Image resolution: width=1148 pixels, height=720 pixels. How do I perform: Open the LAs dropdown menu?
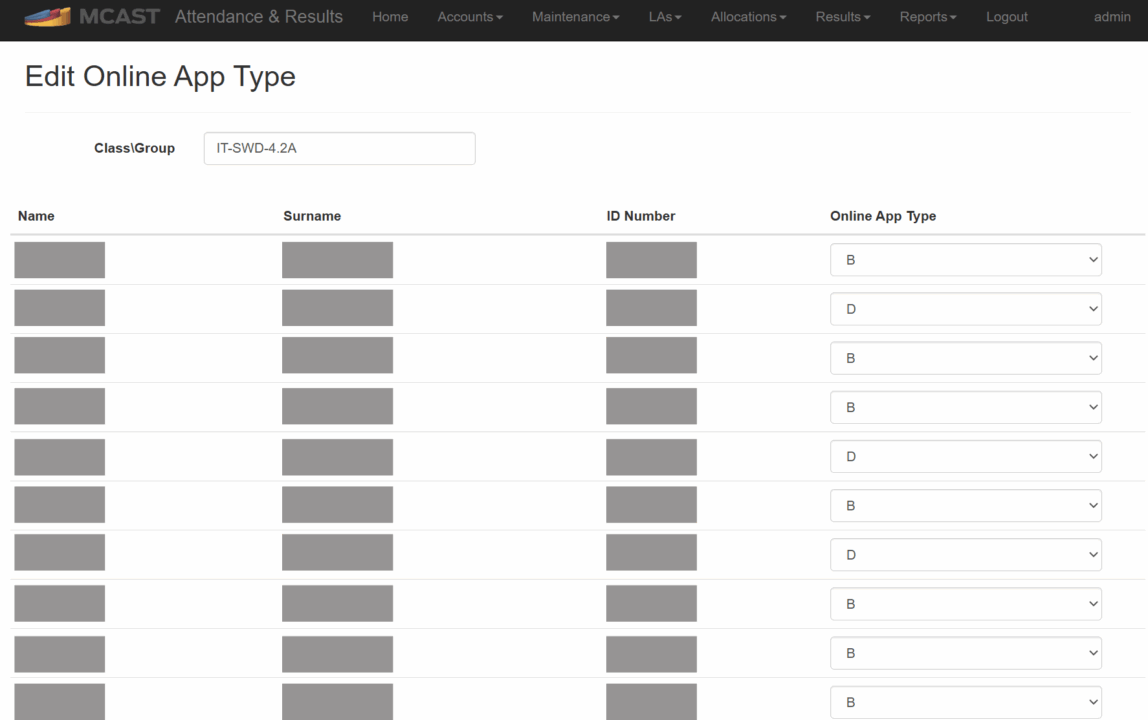665,17
